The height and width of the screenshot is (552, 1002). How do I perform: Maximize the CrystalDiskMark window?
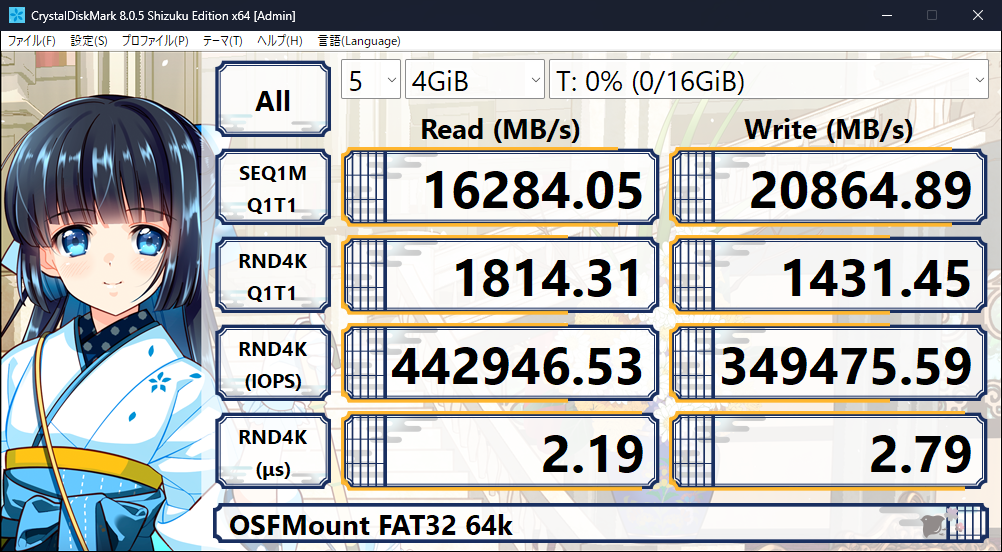pyautogui.click(x=932, y=15)
